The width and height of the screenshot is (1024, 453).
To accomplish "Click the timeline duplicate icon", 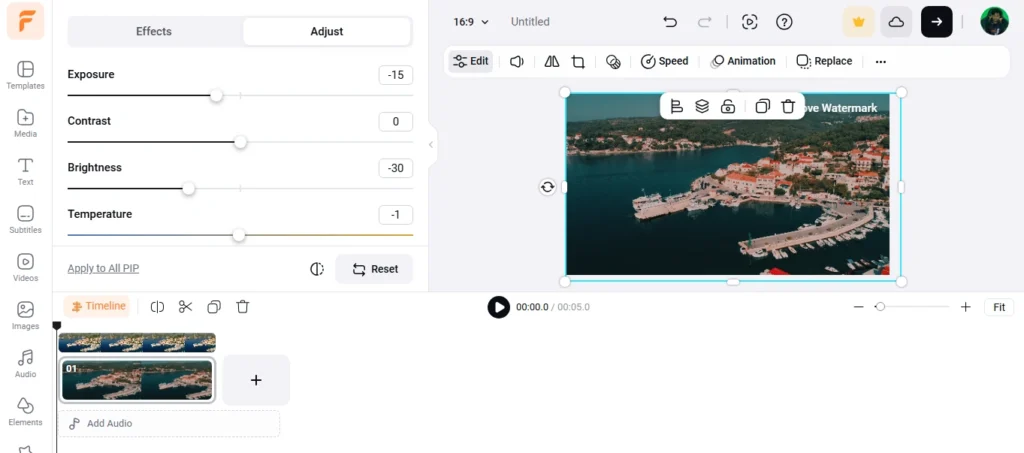I will point(214,307).
